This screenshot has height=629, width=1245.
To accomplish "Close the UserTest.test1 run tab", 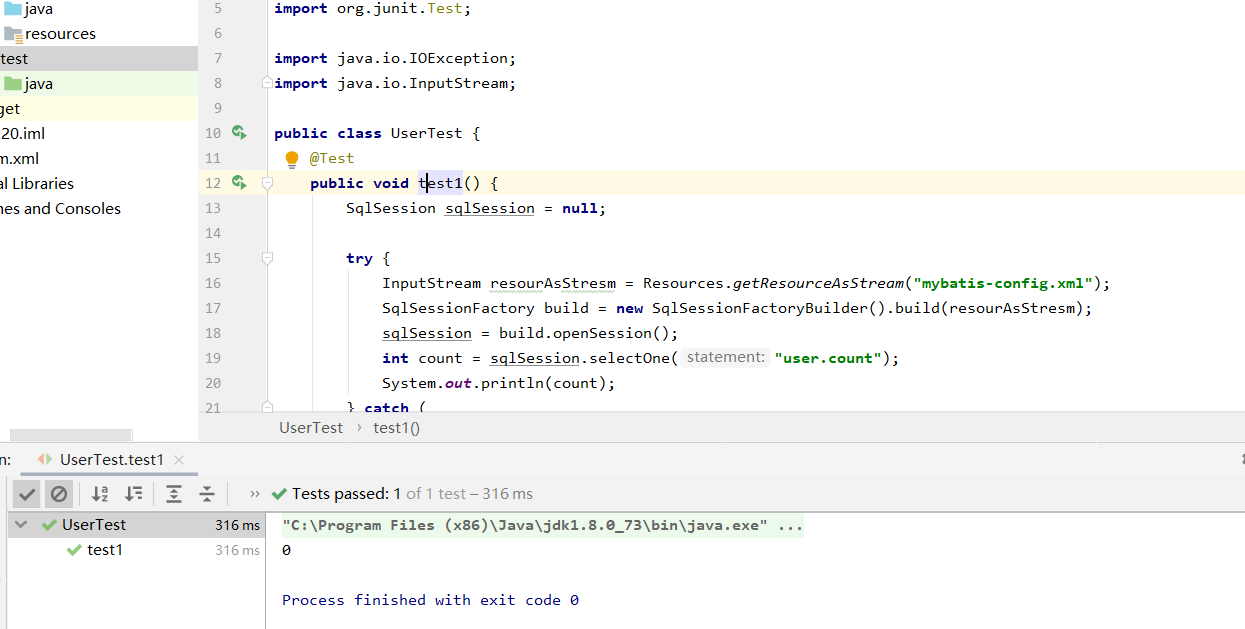I will coord(179,460).
